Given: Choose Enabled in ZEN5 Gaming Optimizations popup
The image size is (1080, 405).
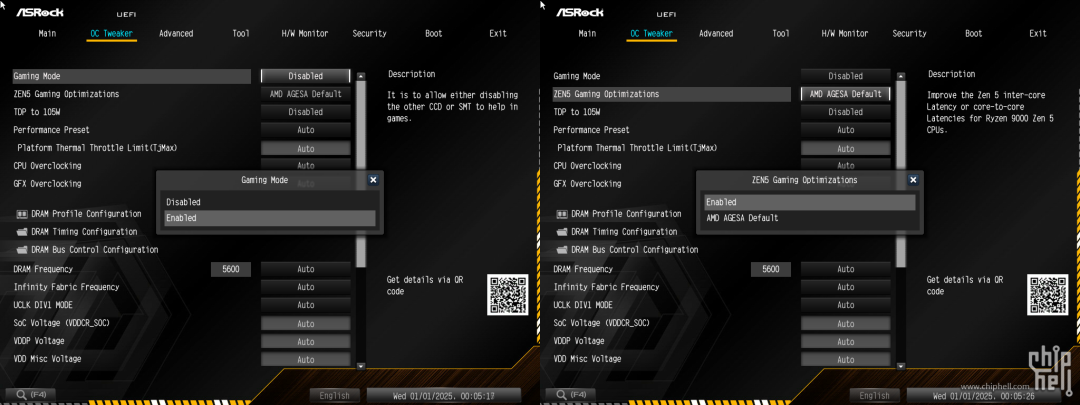Looking at the screenshot, I should pyautogui.click(x=810, y=202).
